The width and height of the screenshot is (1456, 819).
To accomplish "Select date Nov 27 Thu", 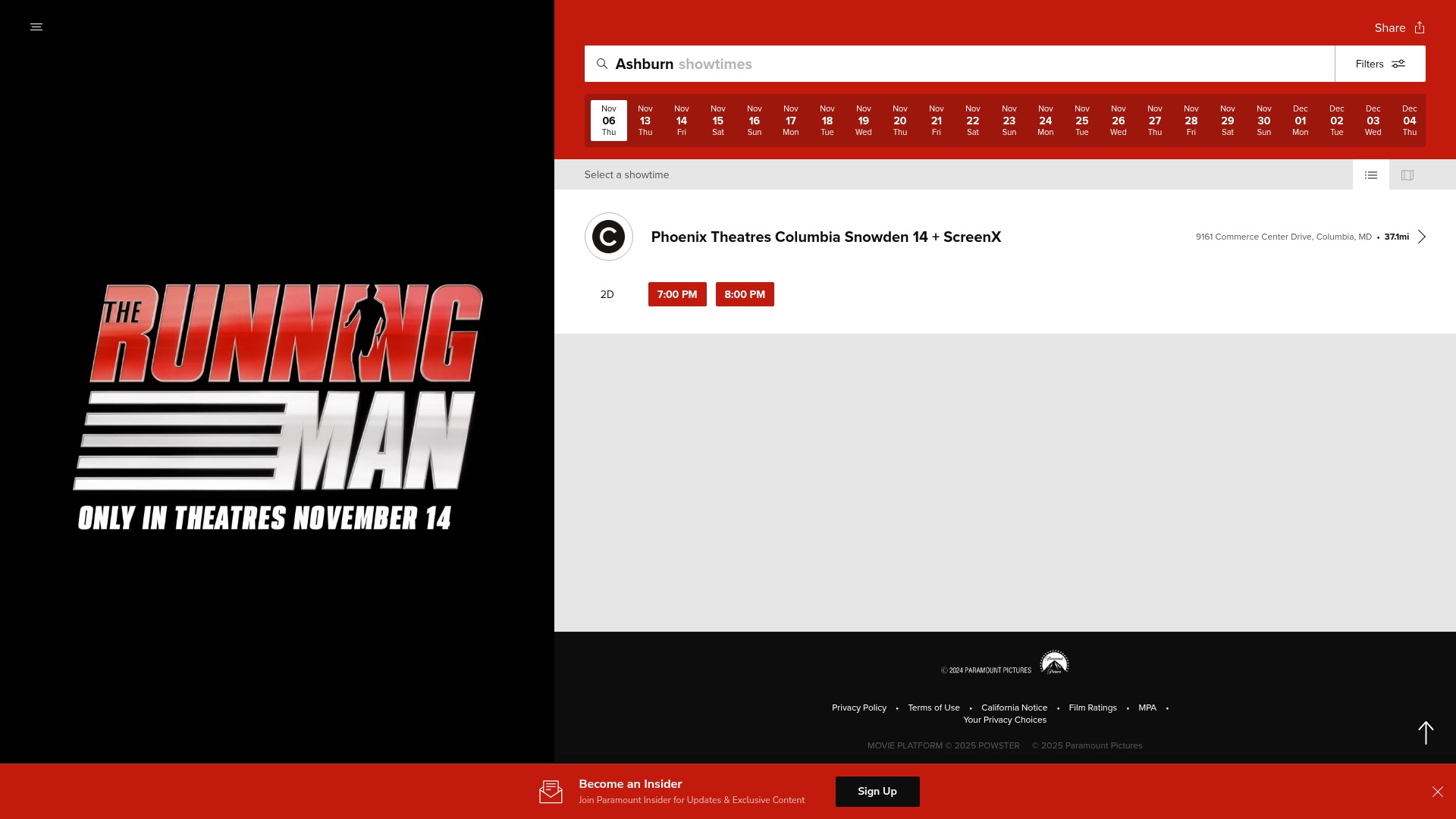I will click(1155, 121).
